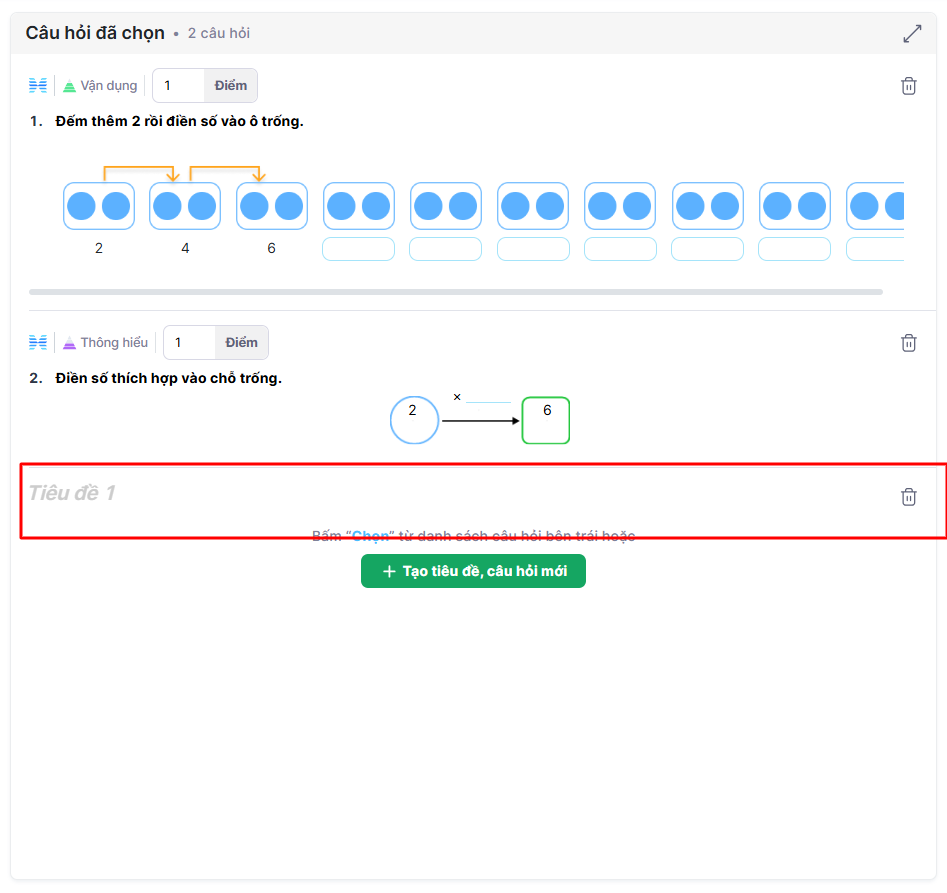This screenshot has height=893, width=947.
Task: Focus the score field of question 2
Action: click(190, 343)
